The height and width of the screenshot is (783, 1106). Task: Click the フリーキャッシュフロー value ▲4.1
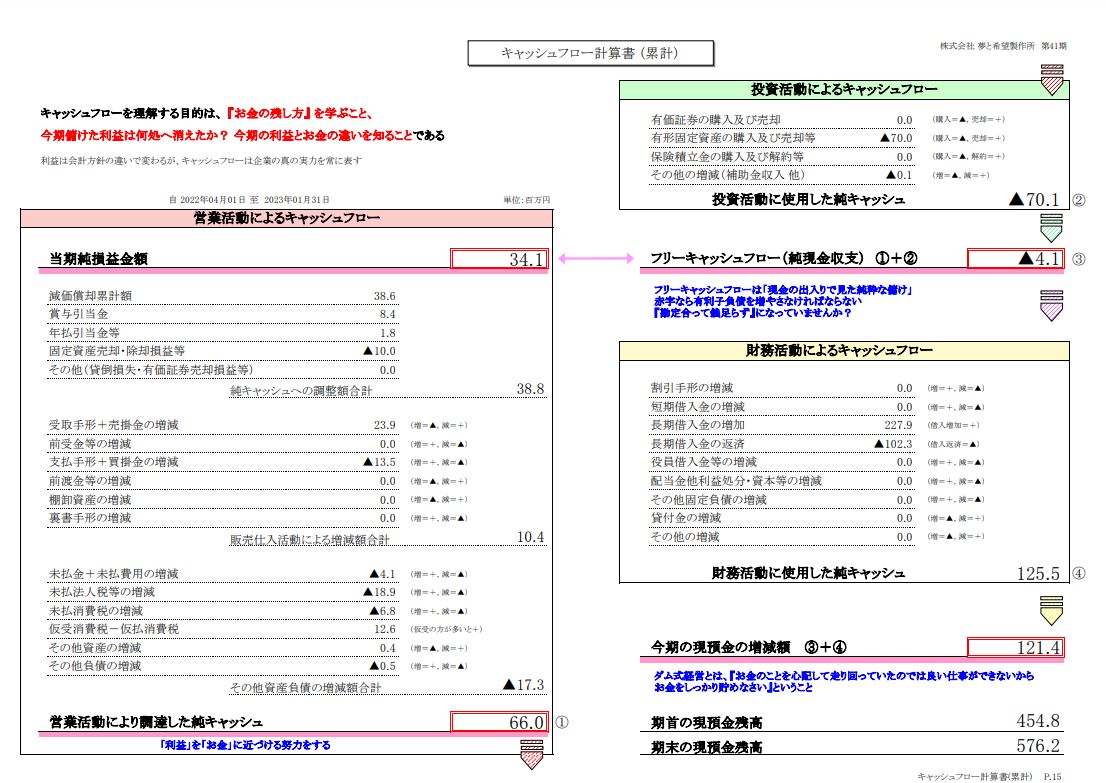click(1015, 259)
